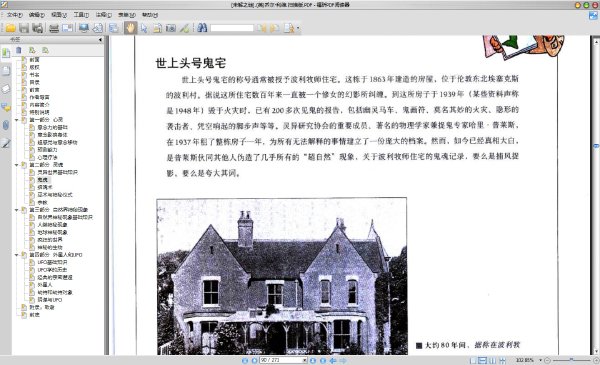Open search options dropdown arrow in toolbar
The image size is (600, 365).
coord(298,28)
